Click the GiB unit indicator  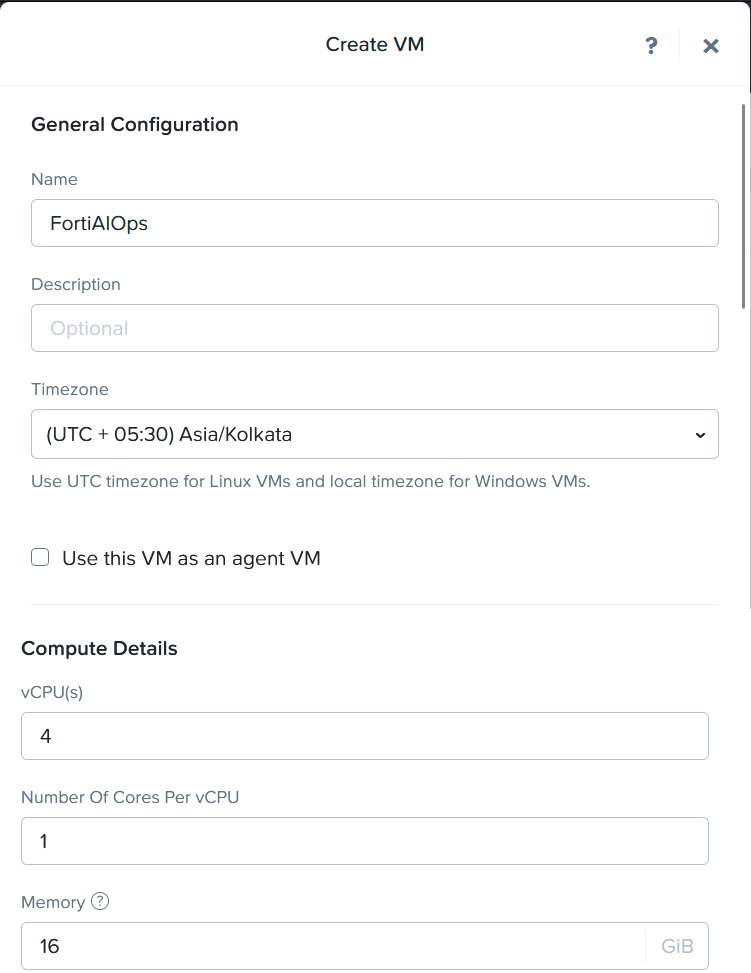point(677,946)
